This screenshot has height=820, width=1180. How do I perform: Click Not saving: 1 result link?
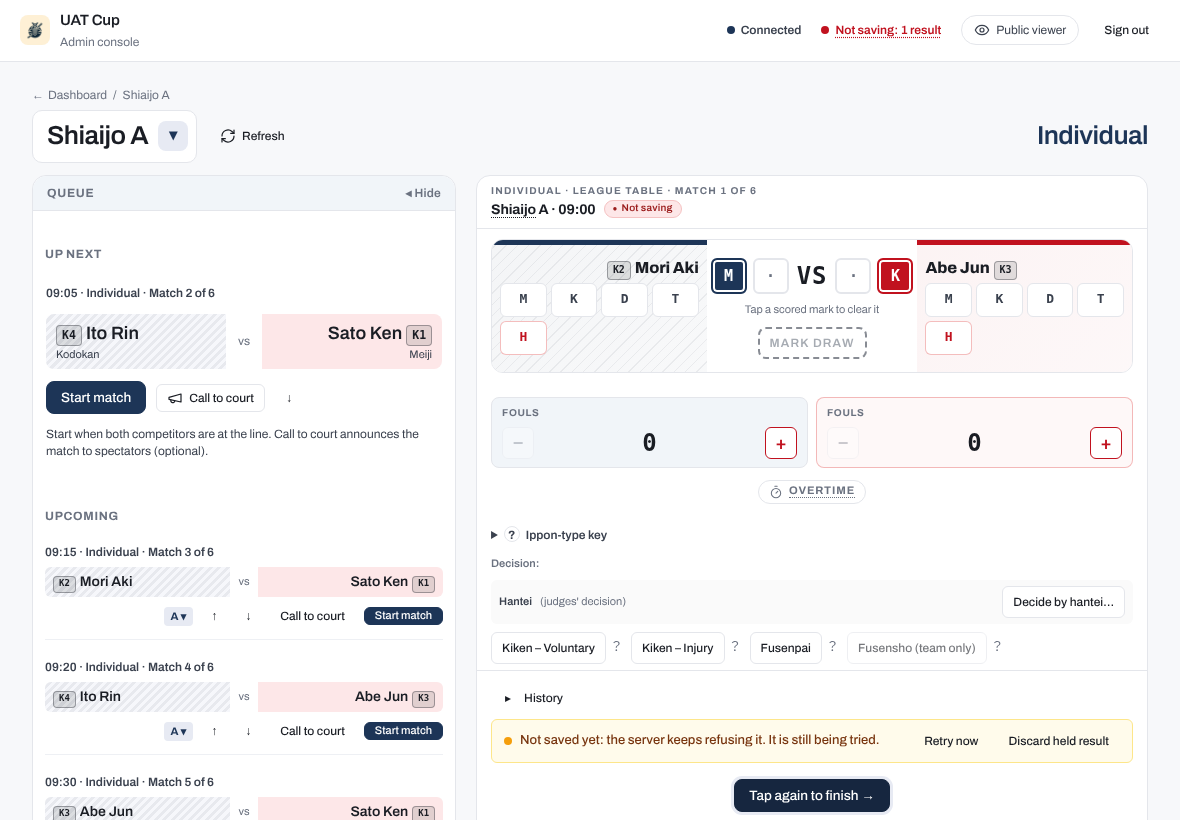(x=888, y=30)
